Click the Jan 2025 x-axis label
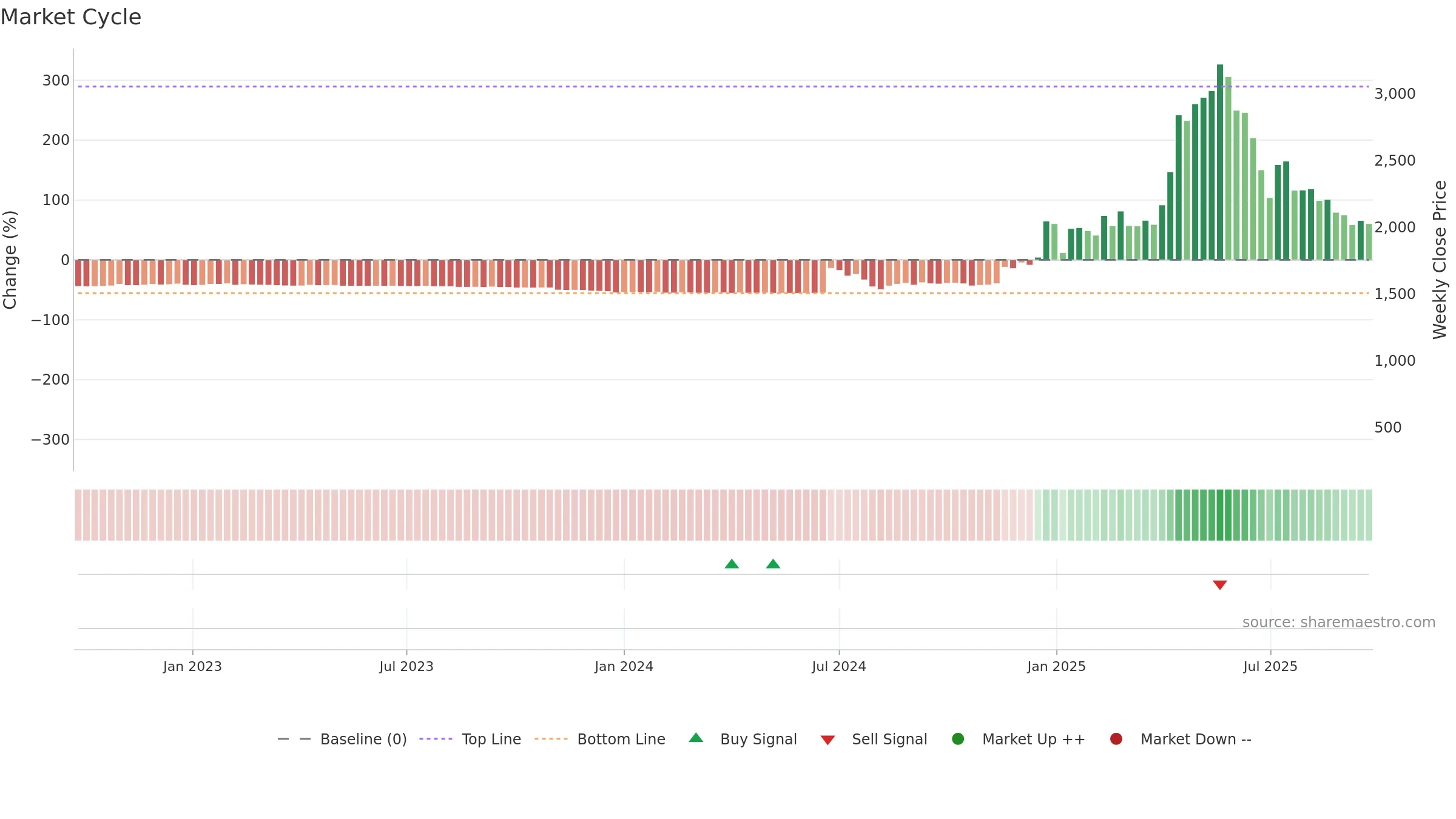 [1056, 667]
